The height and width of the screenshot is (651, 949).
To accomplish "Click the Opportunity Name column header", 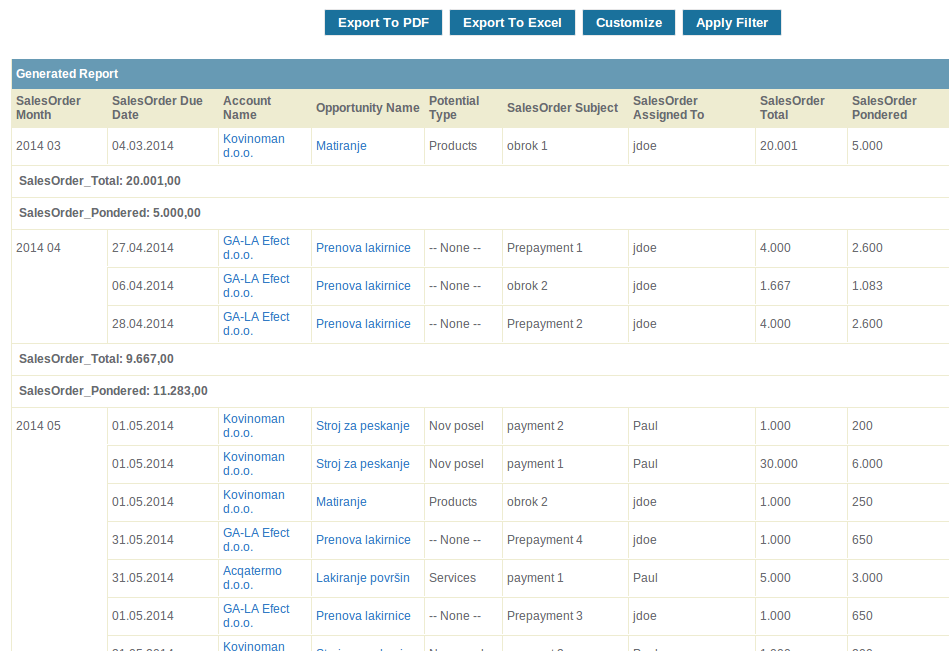I will tap(367, 108).
